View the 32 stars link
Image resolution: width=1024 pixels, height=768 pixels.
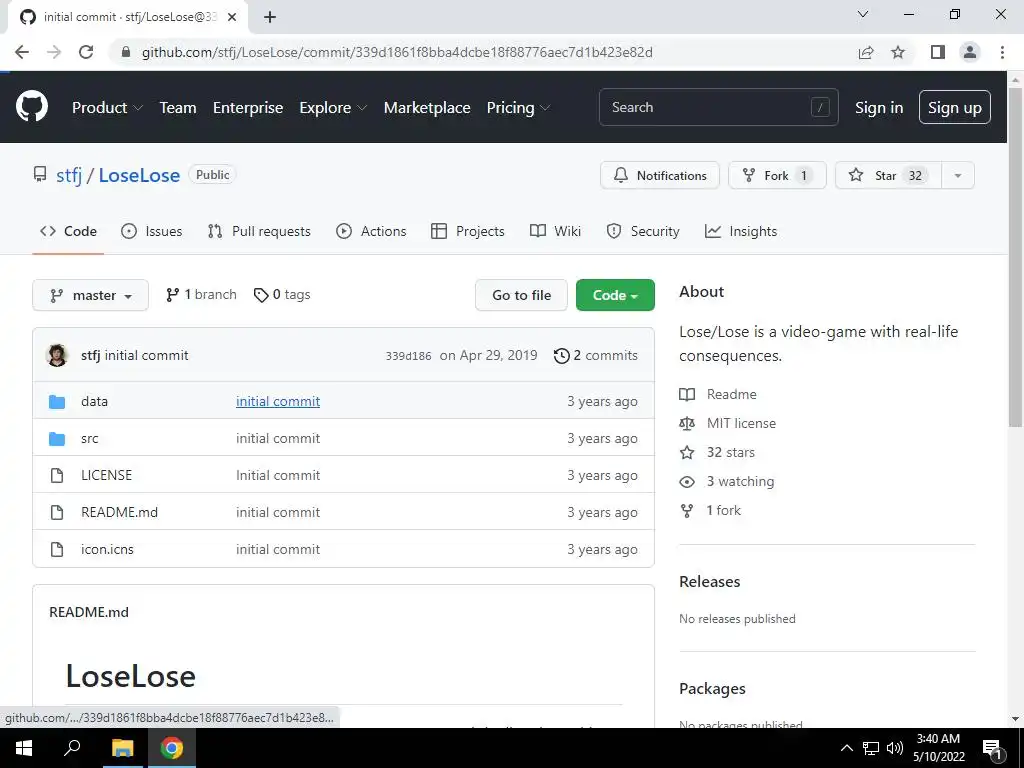click(717, 452)
